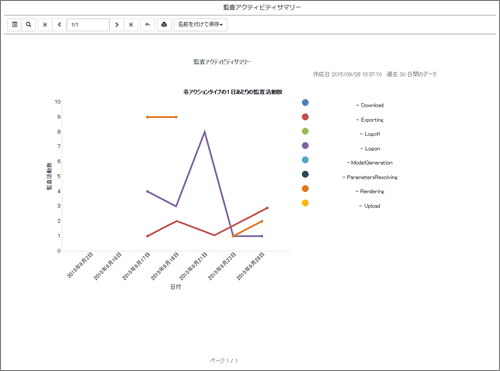Click the Upload legend label
This screenshot has width=500, height=371.
[370, 206]
